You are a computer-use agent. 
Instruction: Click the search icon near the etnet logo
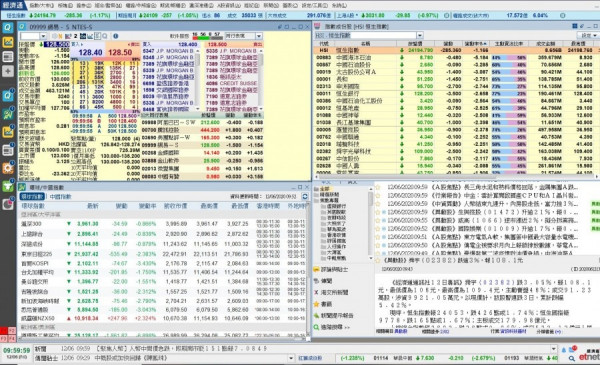pos(571,358)
